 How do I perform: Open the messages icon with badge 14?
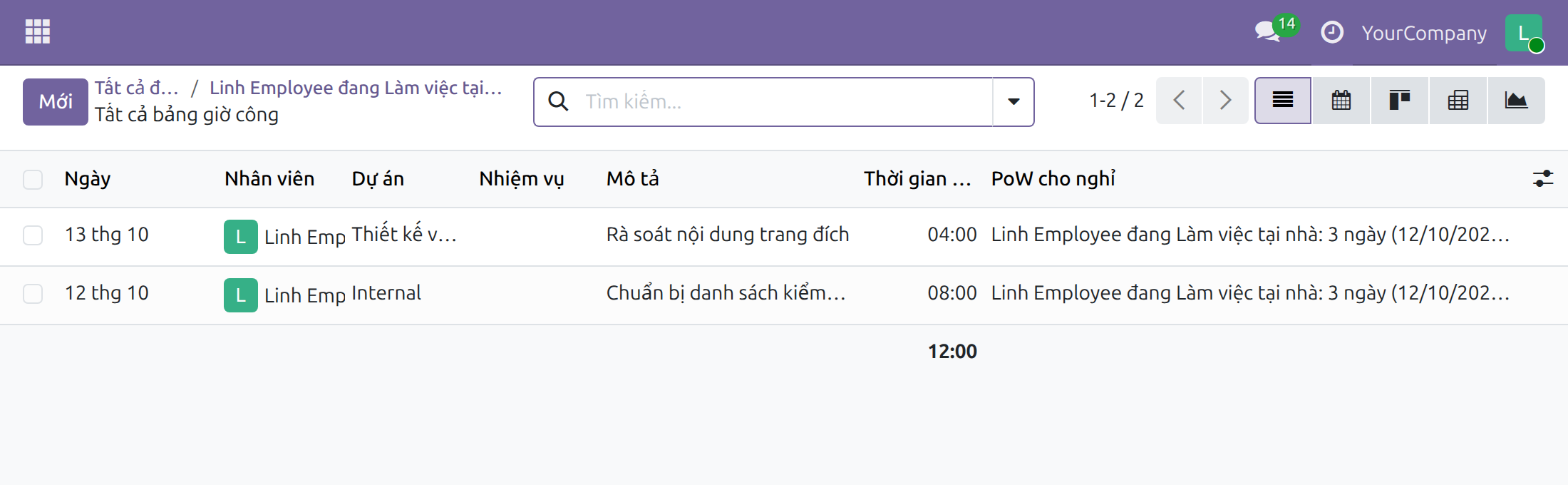pyautogui.click(x=1276, y=30)
